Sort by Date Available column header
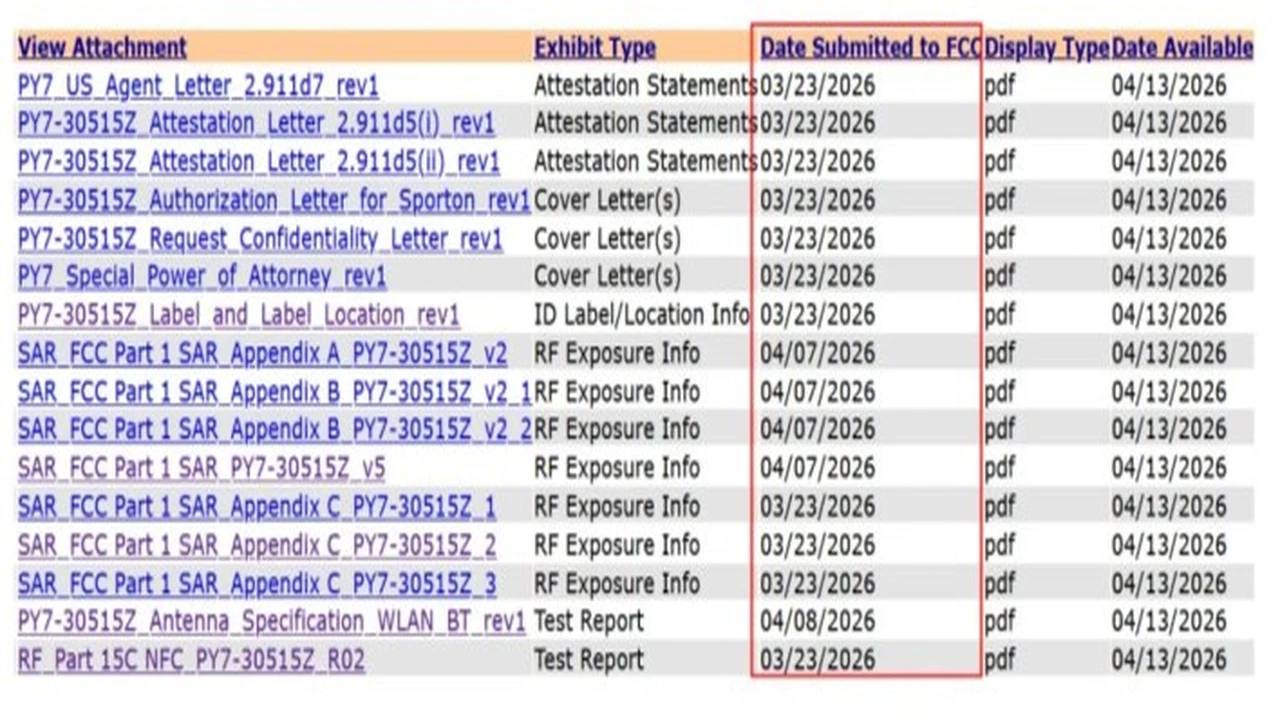The width and height of the screenshot is (1280, 720). (x=1182, y=47)
